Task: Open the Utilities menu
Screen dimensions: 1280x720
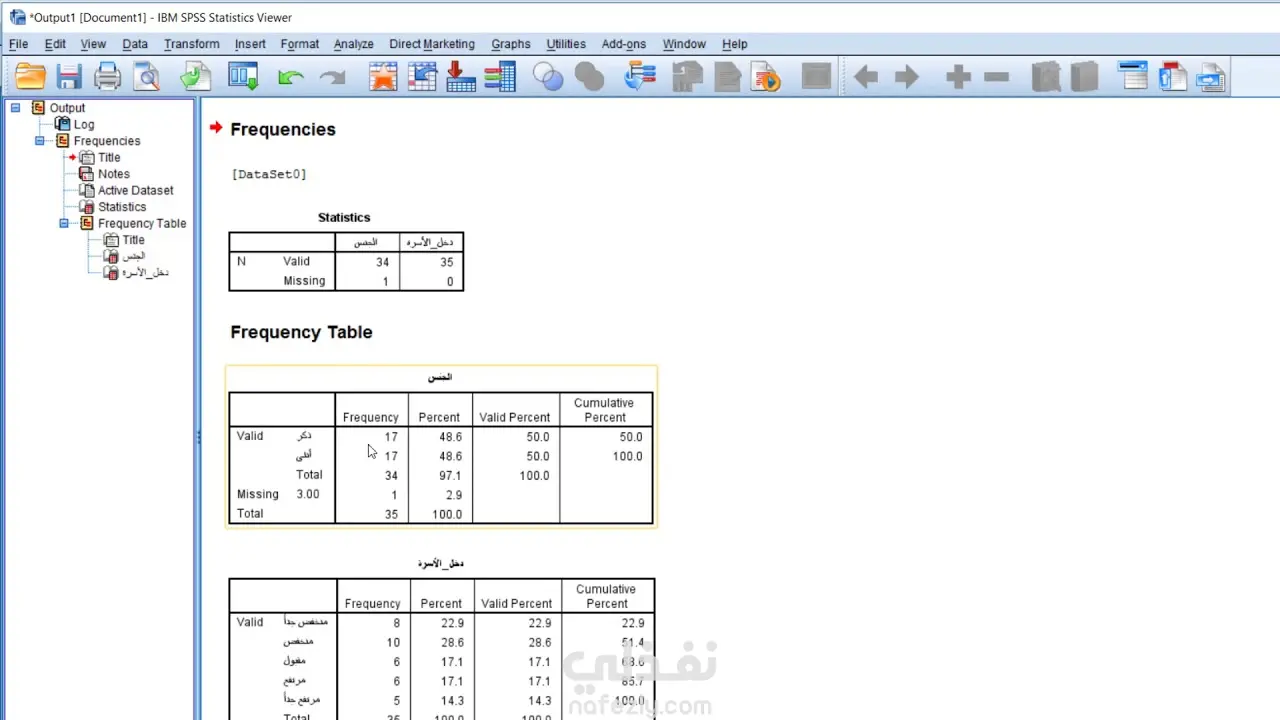Action: click(x=566, y=44)
